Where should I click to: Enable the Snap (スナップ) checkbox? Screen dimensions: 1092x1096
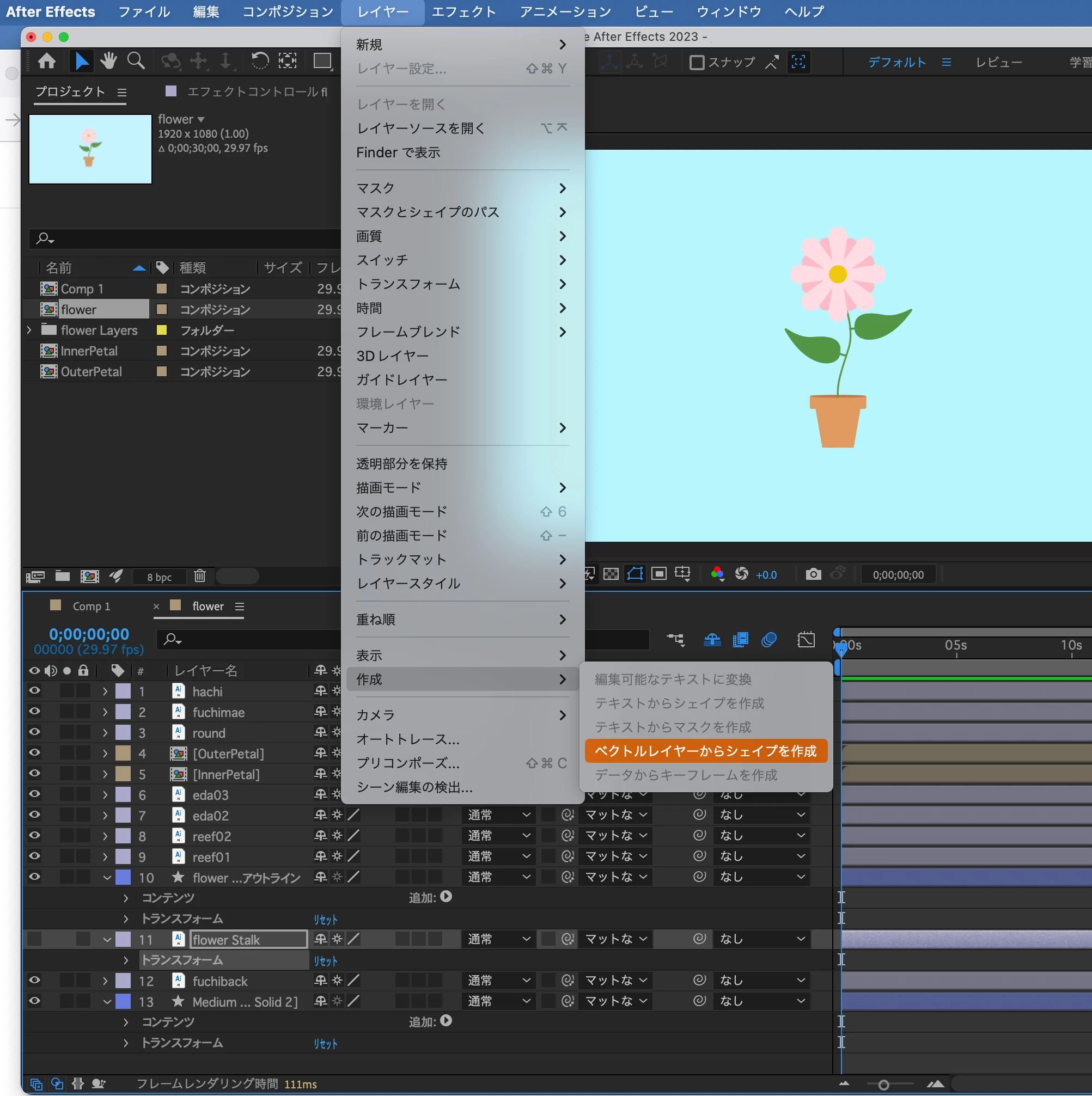[x=697, y=63]
